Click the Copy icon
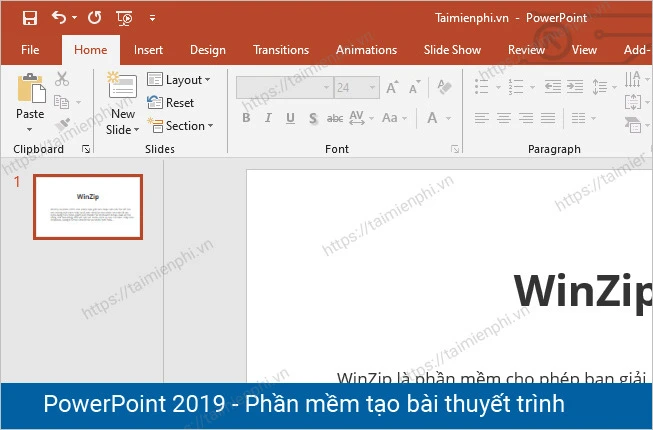The height and width of the screenshot is (430, 653). [x=61, y=102]
